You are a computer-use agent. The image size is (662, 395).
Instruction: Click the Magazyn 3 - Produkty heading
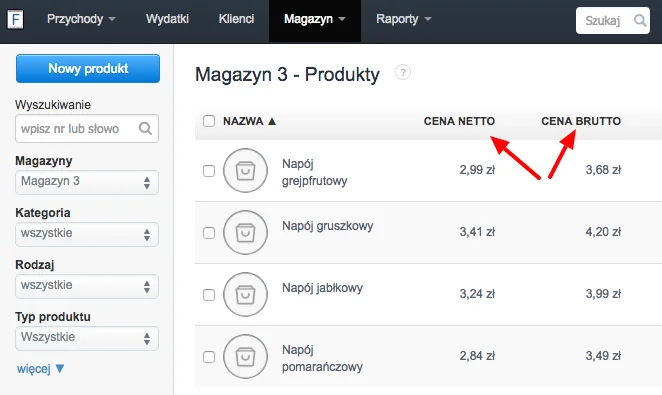point(287,75)
